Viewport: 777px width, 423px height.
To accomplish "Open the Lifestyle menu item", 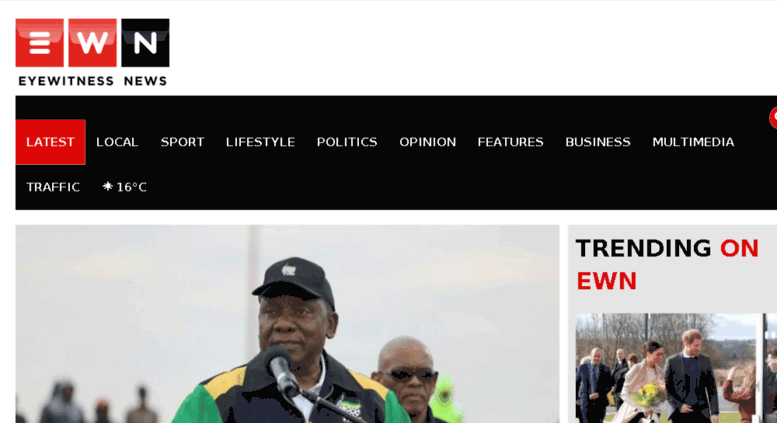I will [x=260, y=142].
